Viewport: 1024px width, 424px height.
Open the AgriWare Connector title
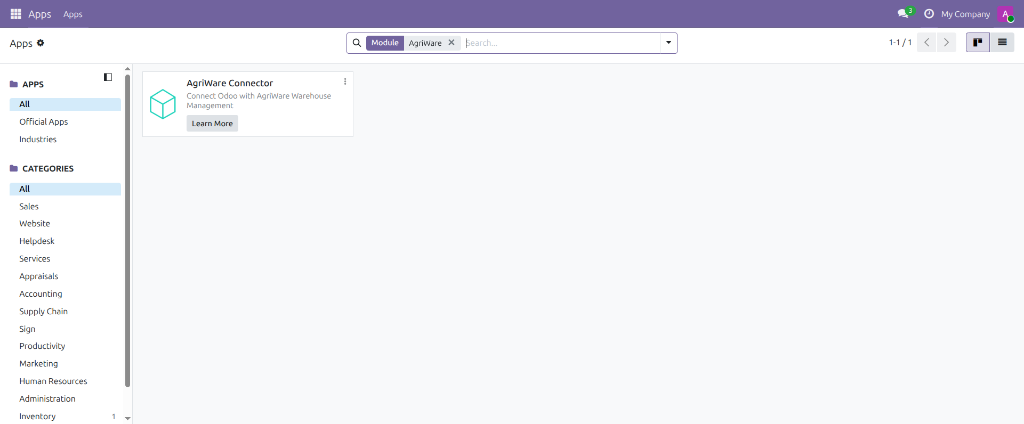230,83
